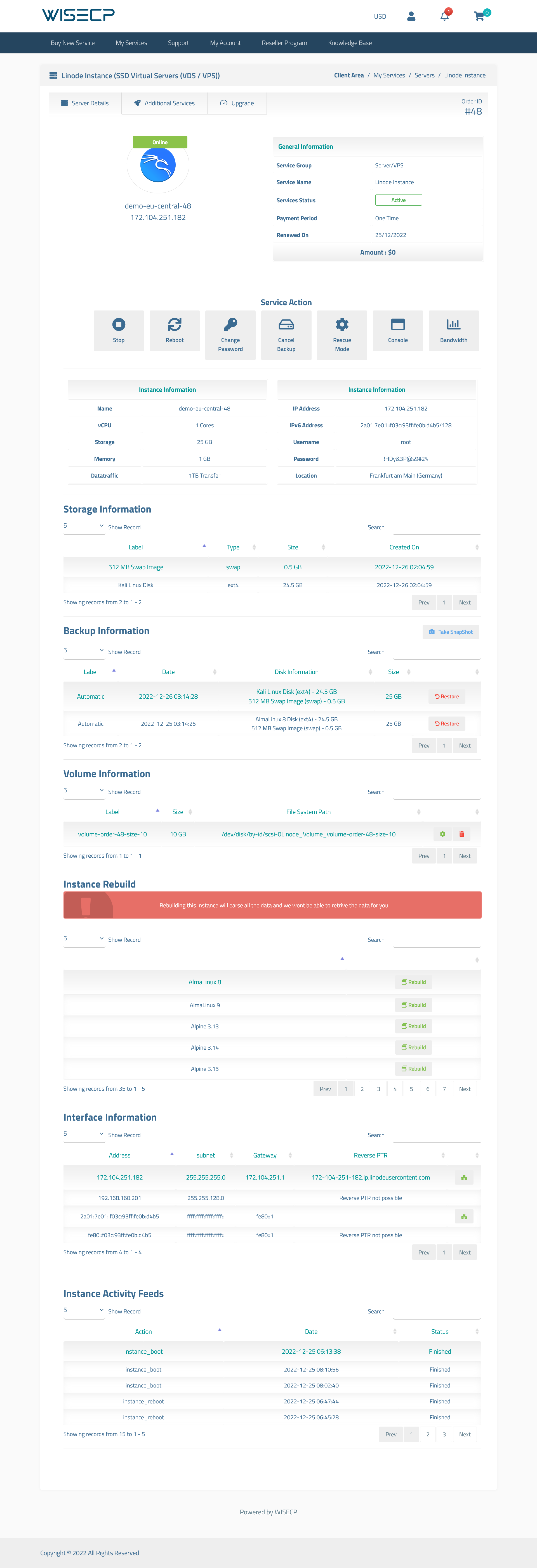Image resolution: width=537 pixels, height=1568 pixels.
Task: Open Storage Information show record dropdown
Action: (x=84, y=526)
